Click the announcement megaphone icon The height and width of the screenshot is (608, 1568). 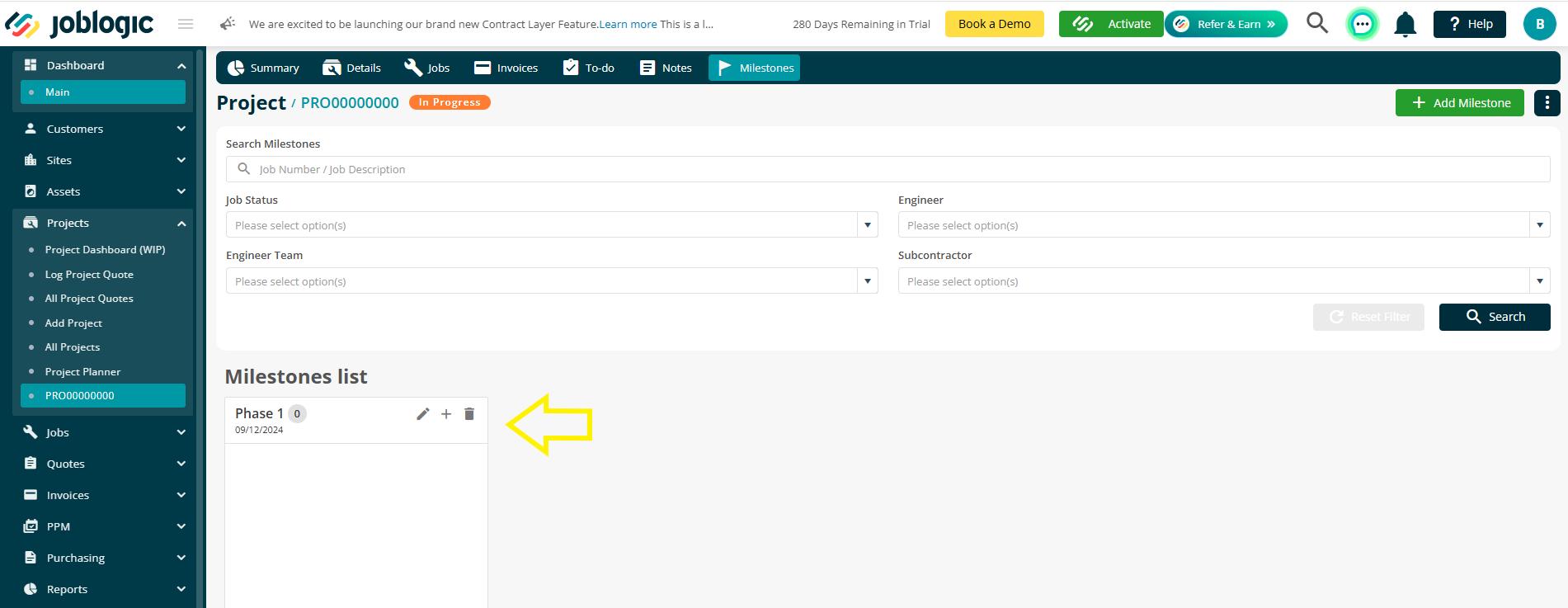point(228,24)
